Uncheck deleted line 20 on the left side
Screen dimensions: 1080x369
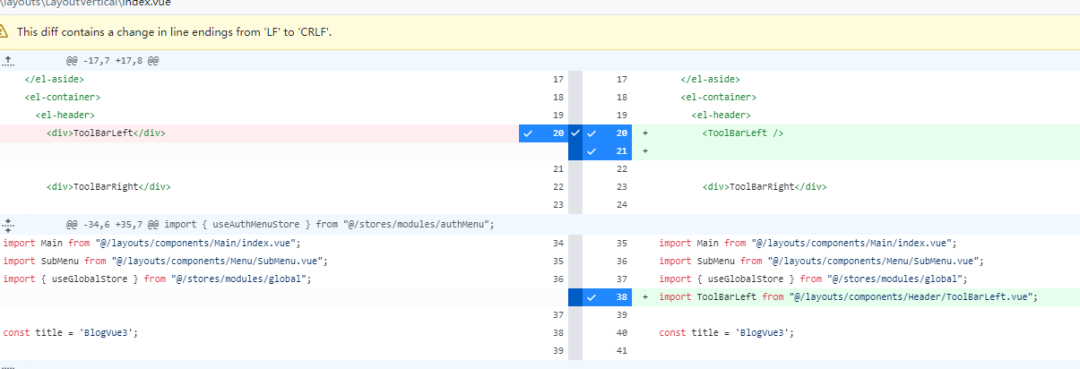tap(543, 134)
